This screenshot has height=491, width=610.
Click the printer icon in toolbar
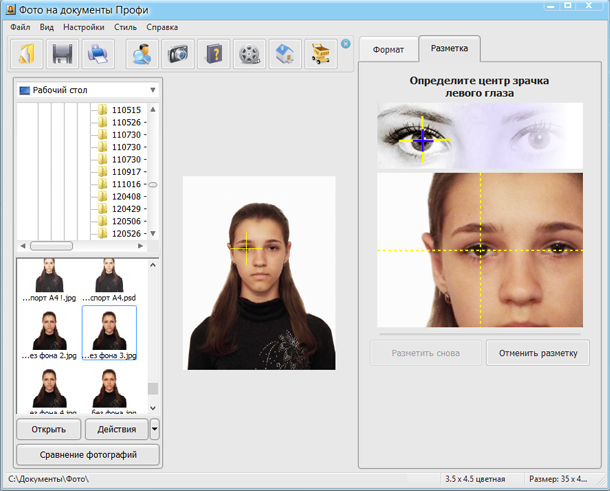click(x=98, y=54)
